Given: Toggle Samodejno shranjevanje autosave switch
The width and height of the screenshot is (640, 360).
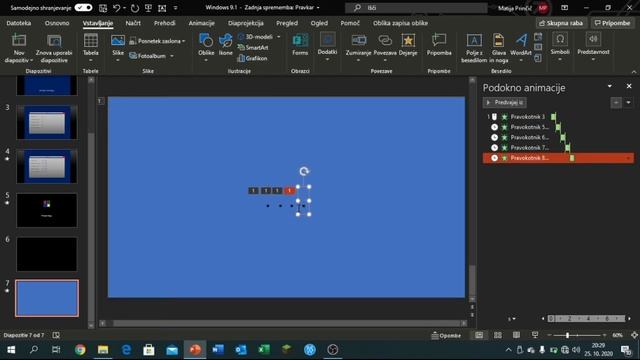Looking at the screenshot, I should (x=84, y=8).
